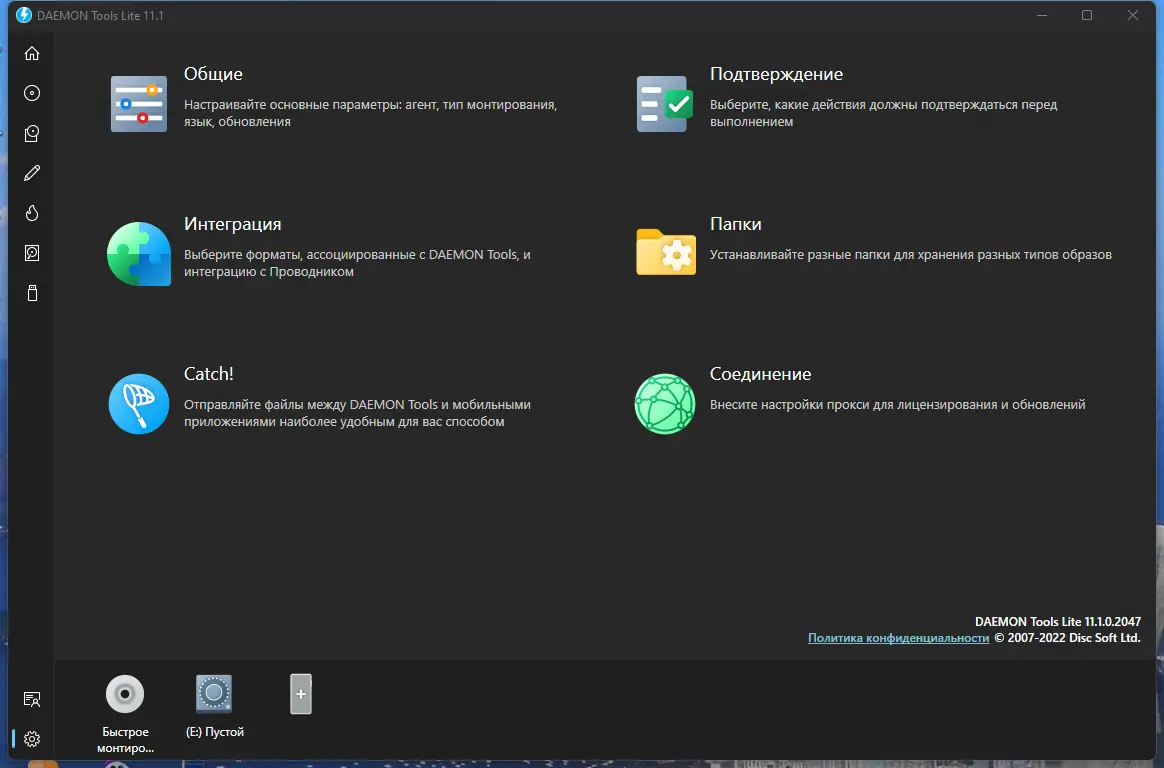
Task: Click the Общие sliders icon
Action: click(139, 104)
